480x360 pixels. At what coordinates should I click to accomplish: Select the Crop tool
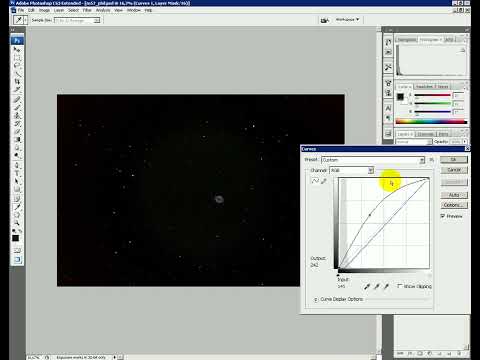pyautogui.click(x=17, y=81)
